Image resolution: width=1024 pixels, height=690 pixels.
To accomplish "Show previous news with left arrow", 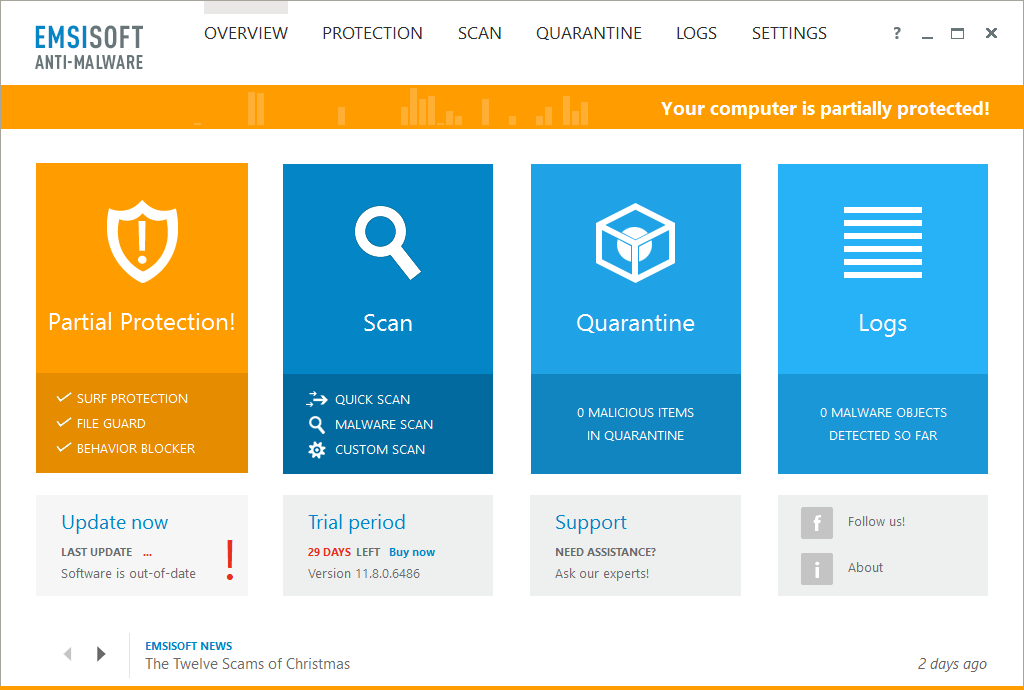I will pos(67,653).
